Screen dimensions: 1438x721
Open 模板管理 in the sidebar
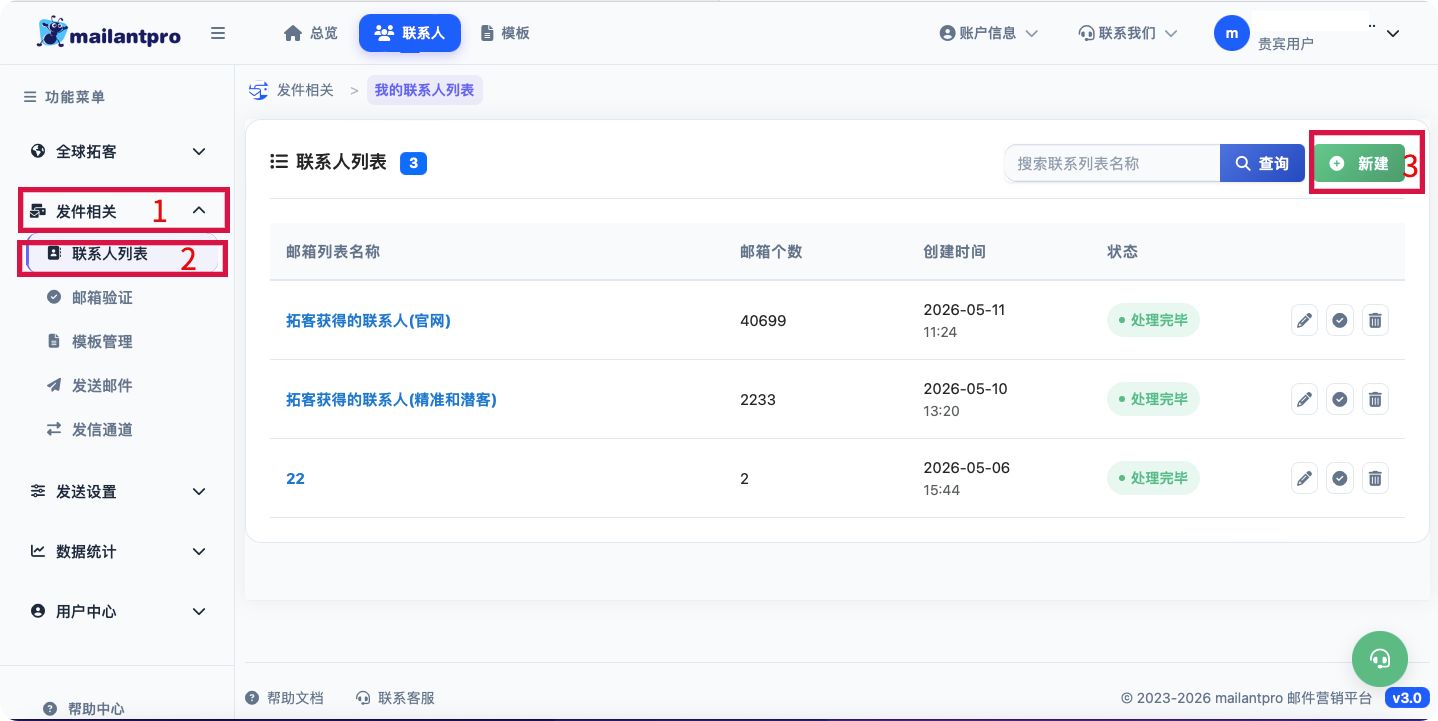(102, 342)
